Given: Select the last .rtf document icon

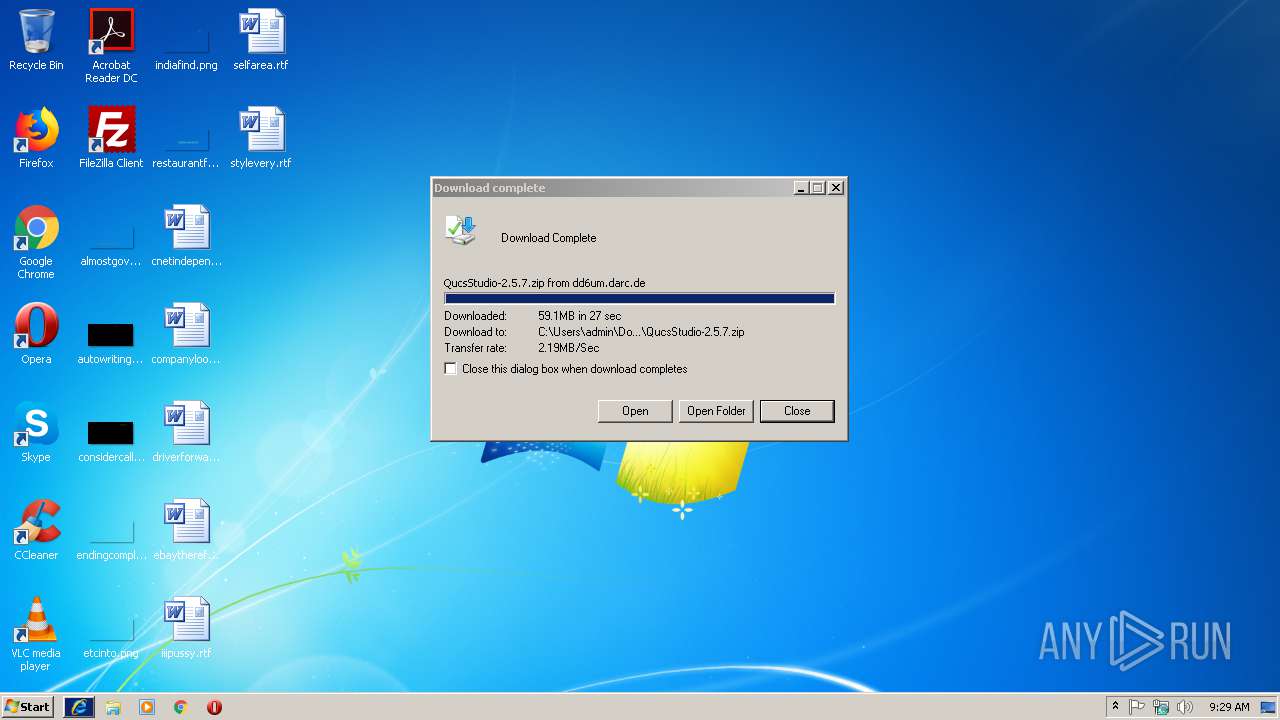Looking at the screenshot, I should [x=186, y=628].
